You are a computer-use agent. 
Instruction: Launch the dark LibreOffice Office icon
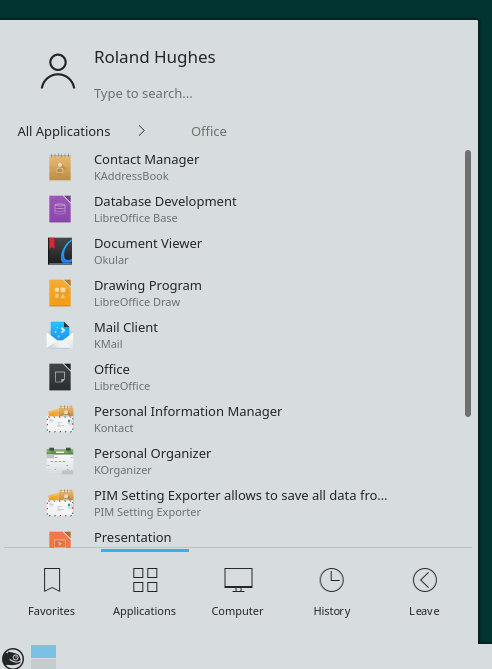60,377
